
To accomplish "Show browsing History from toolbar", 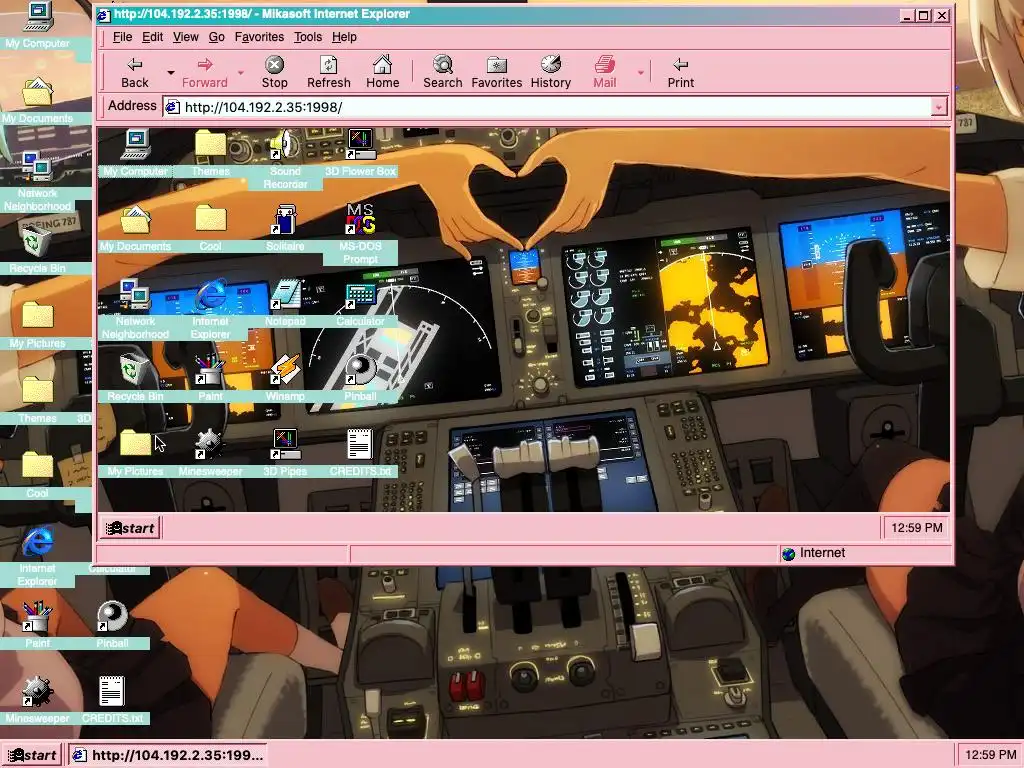I will pos(551,72).
